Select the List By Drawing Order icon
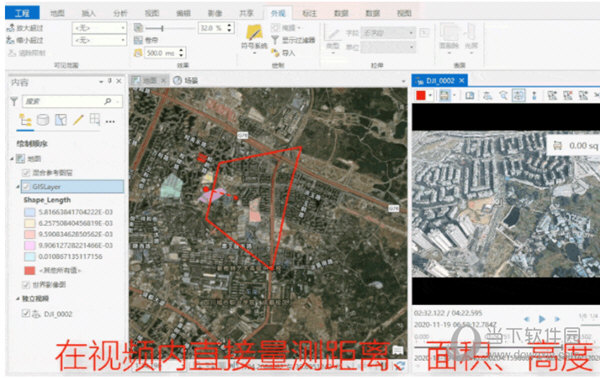Viewport: 600px width, 379px height. point(25,120)
